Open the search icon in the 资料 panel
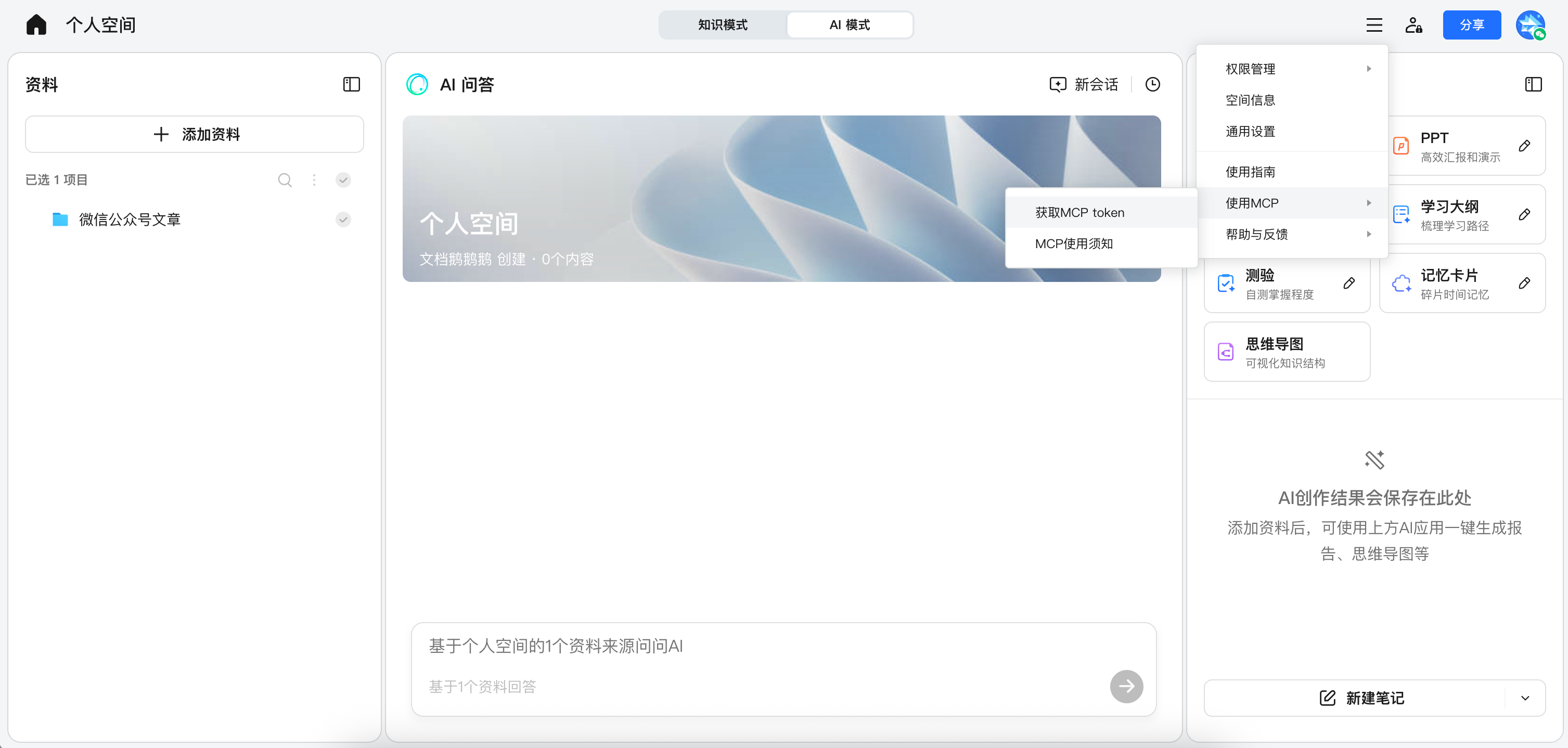This screenshot has width=1568, height=748. coord(285,180)
